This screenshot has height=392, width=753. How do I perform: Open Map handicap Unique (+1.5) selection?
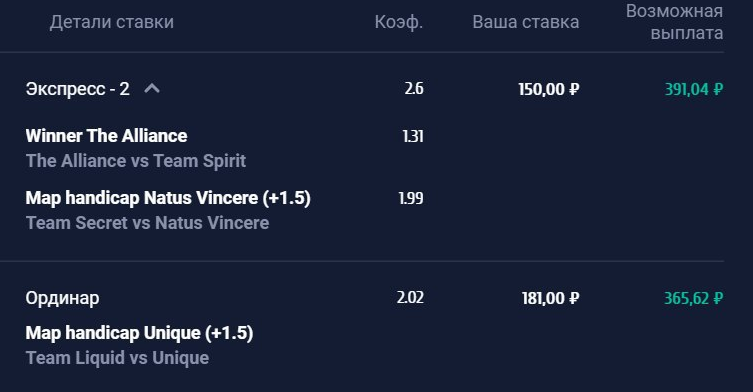tap(139, 333)
